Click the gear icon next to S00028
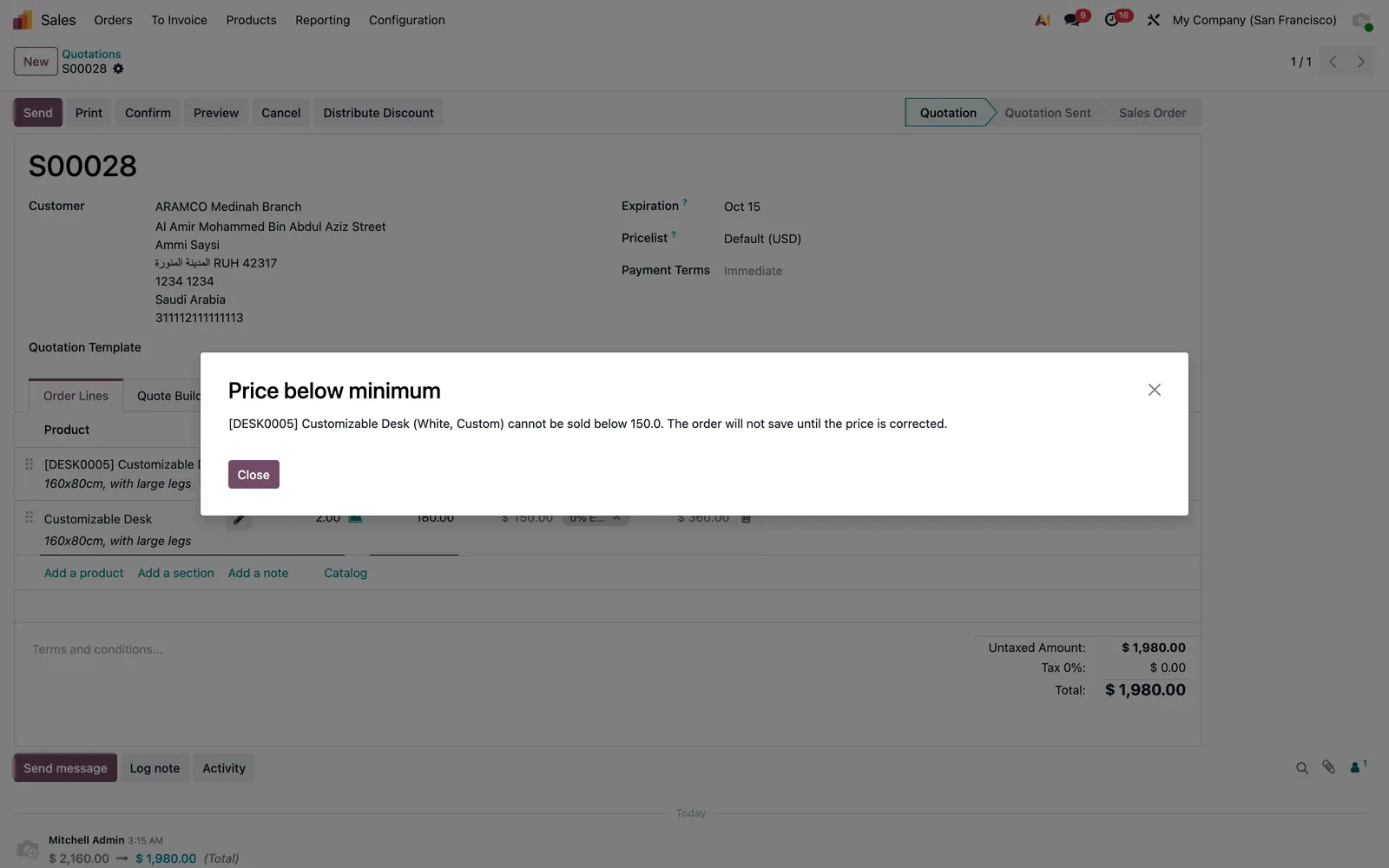The height and width of the screenshot is (868, 1389). (118, 69)
